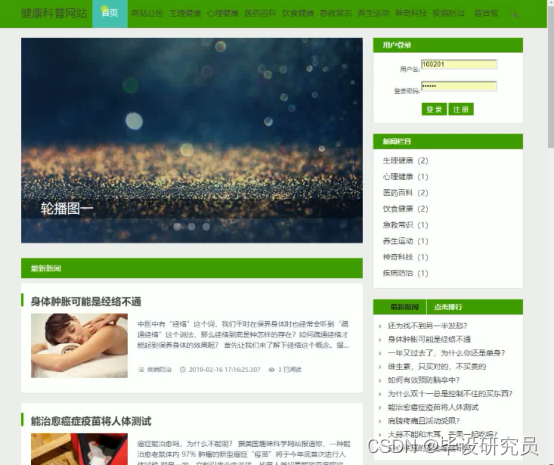Click the 轮播图一 carousel banner image

pos(192,140)
